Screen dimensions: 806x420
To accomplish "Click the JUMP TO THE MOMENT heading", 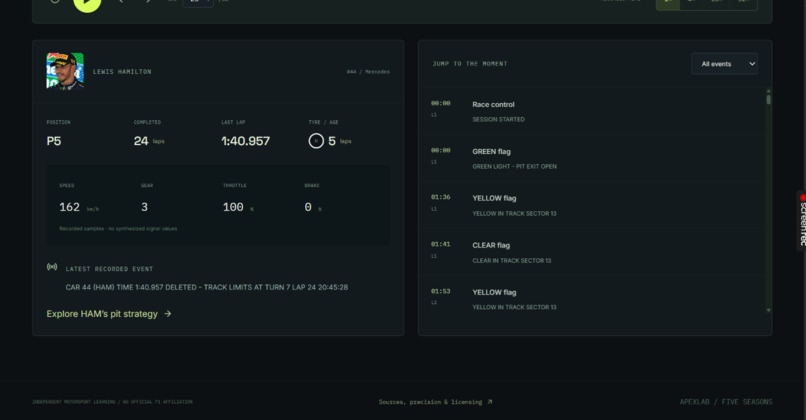I will (x=470, y=64).
